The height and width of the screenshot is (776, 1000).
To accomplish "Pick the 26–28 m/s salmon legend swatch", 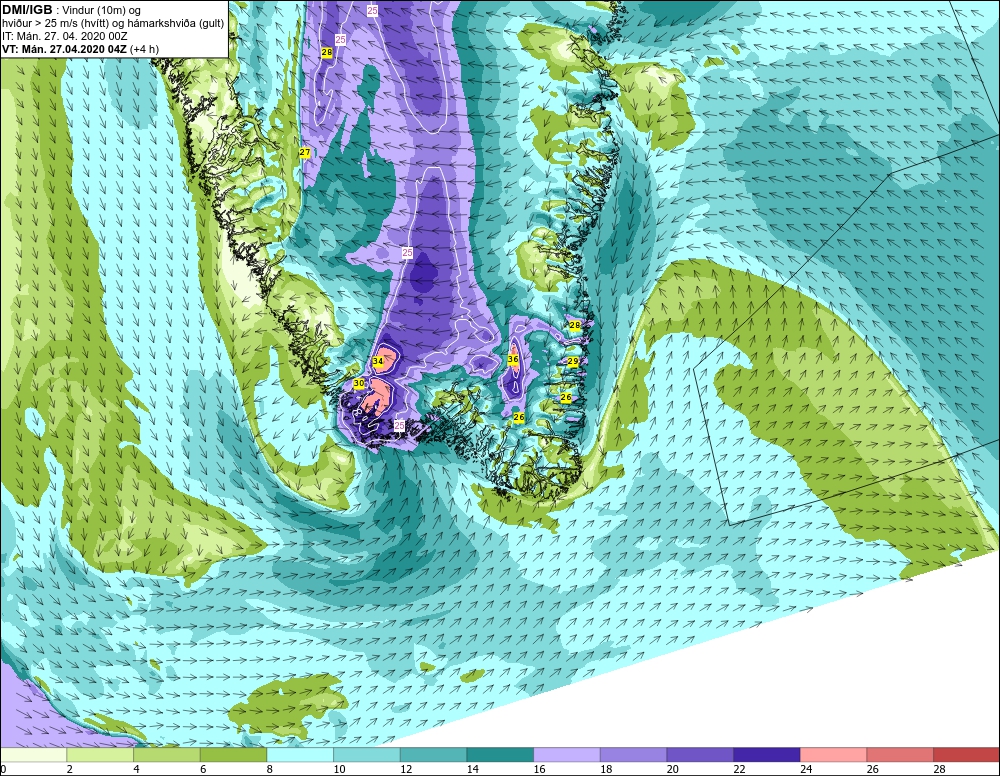I will pyautogui.click(x=900, y=755).
